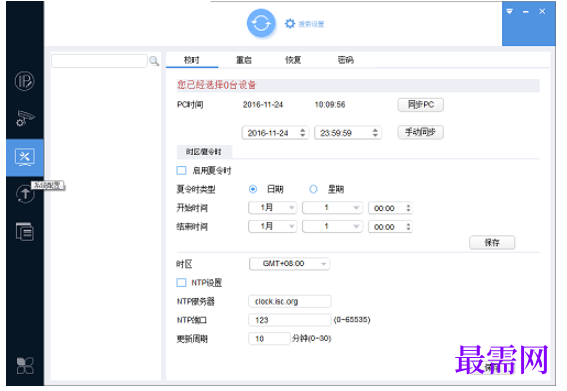Screen dimensions: 567x391
Task: Click the (0~65535) port range text
Action: 352,320
